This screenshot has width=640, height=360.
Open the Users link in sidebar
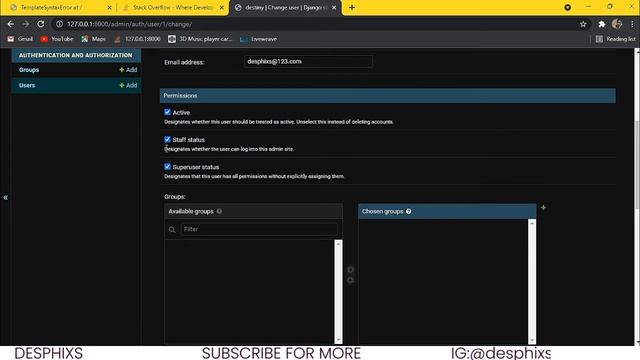click(x=27, y=85)
